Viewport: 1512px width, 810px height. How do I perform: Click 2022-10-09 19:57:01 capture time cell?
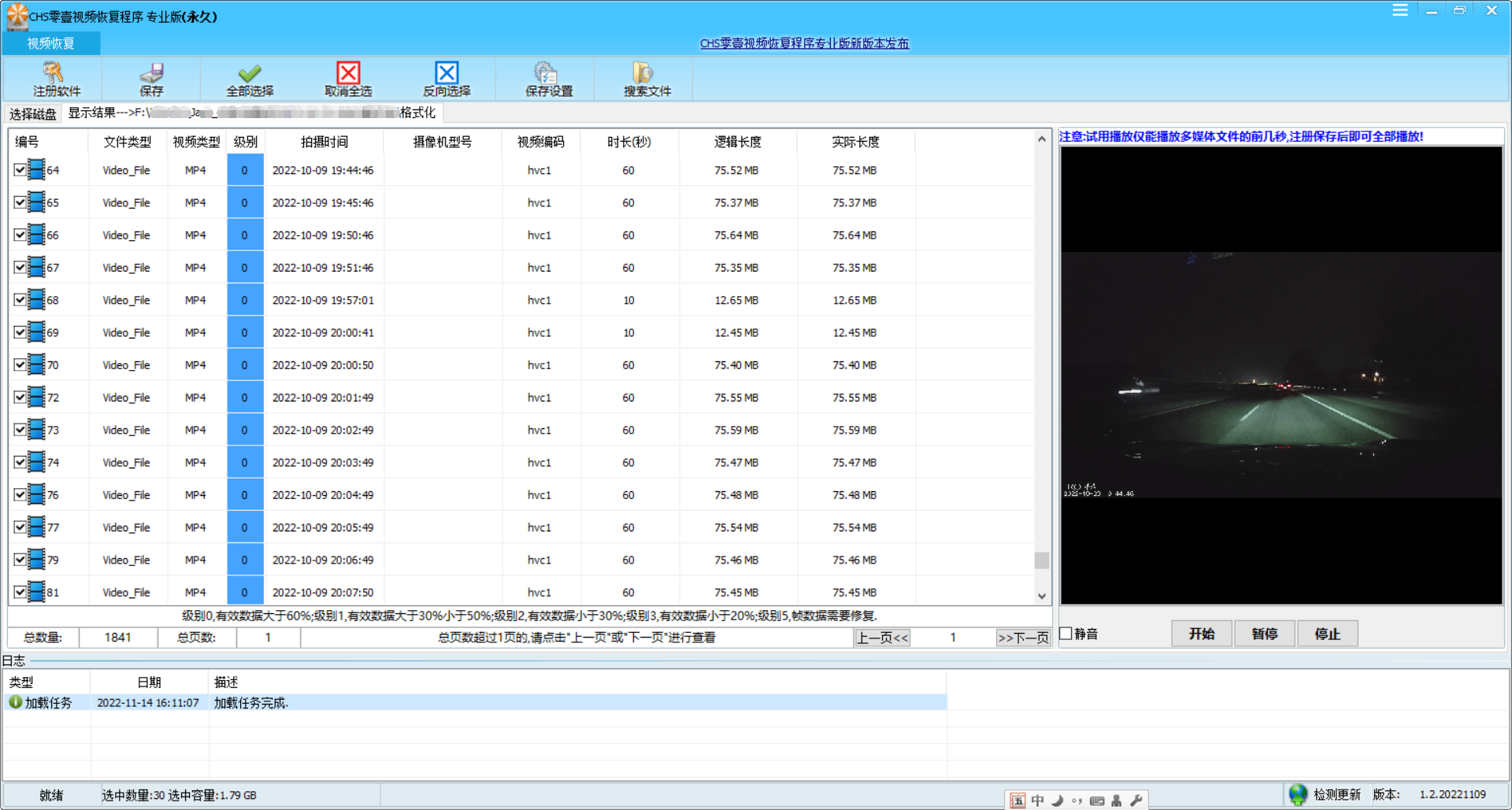tap(323, 300)
